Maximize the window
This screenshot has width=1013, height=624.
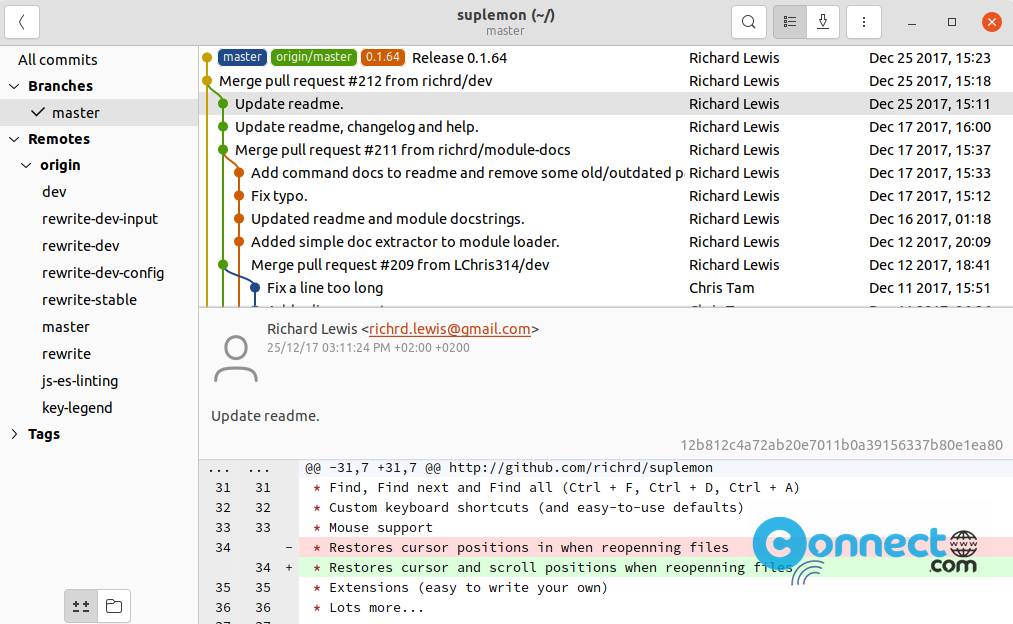click(952, 22)
